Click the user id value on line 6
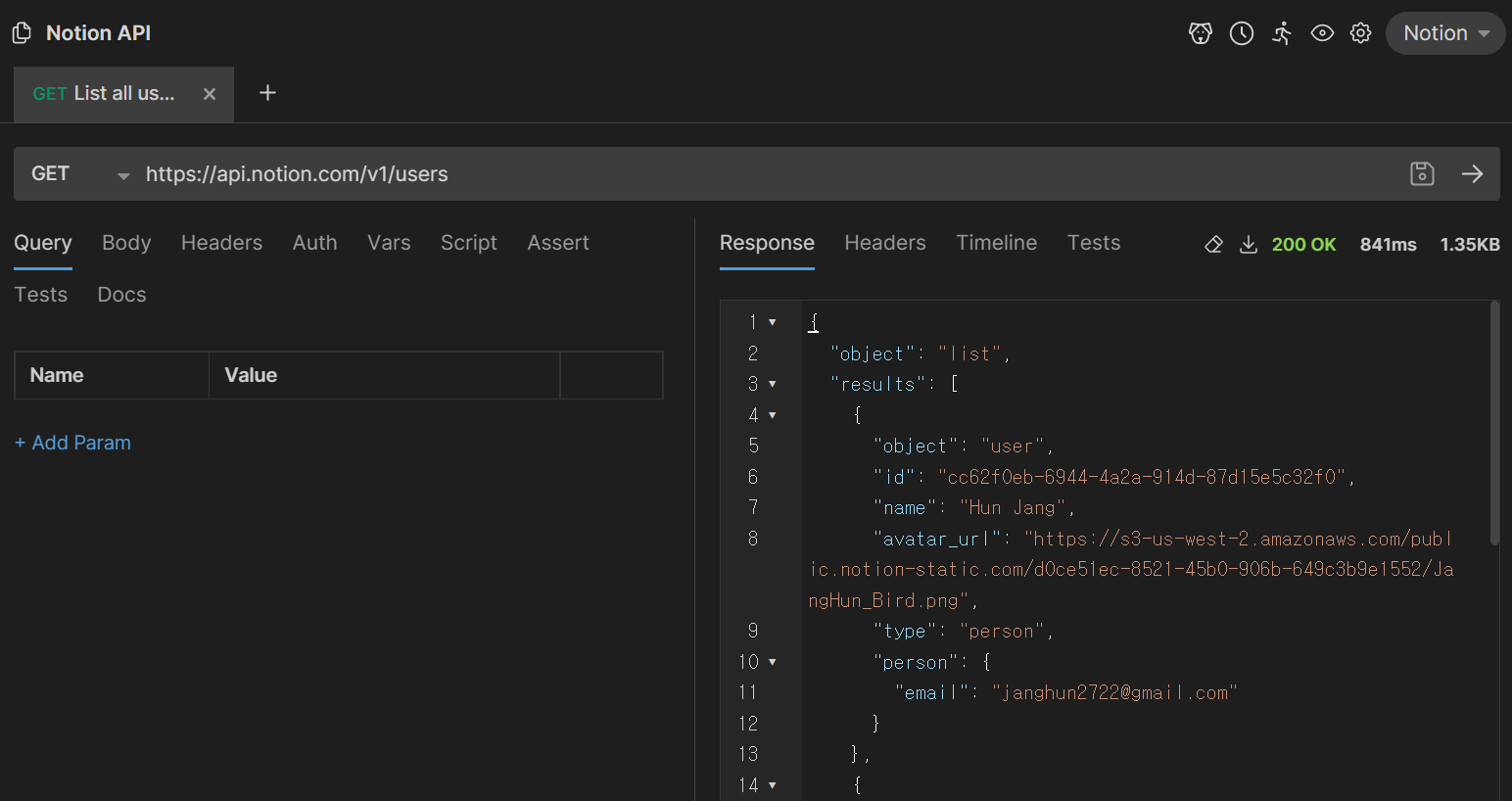The height and width of the screenshot is (801, 1512). (1142, 477)
